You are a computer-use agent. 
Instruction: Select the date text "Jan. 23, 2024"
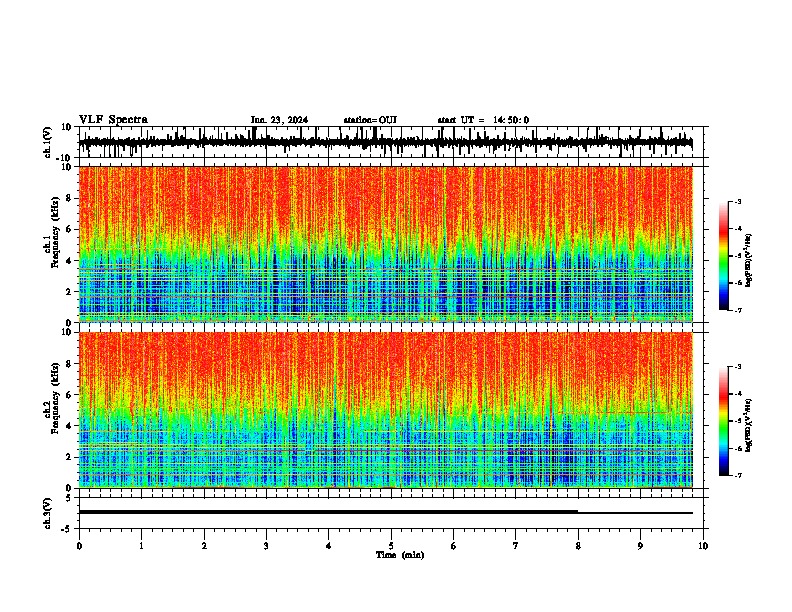pos(279,120)
